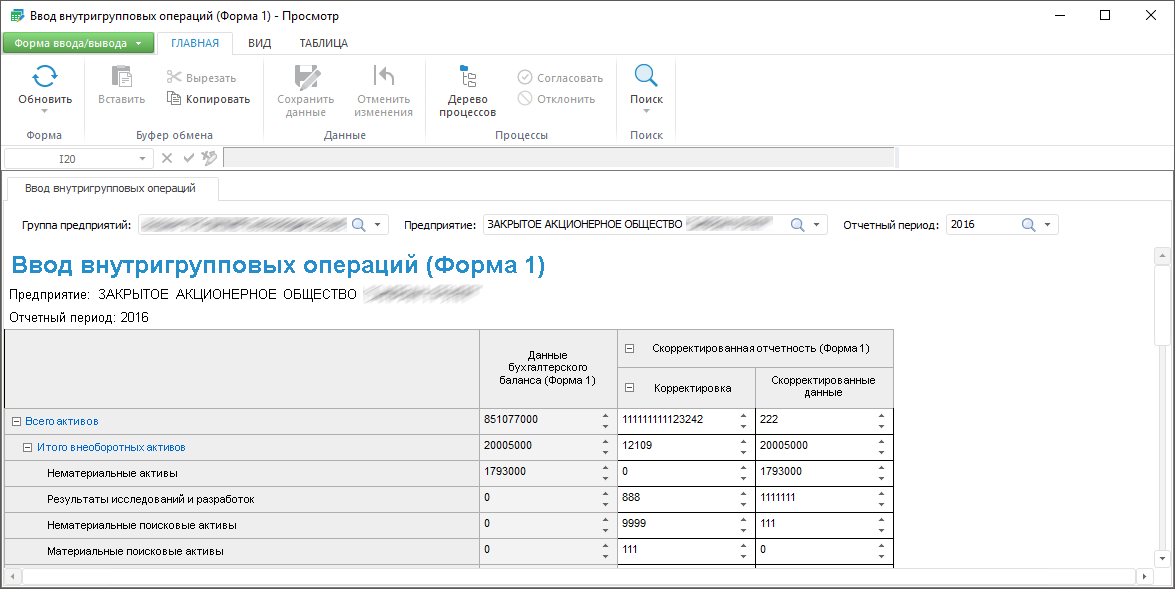Image resolution: width=1175 pixels, height=589 pixels.
Task: Open the Дерево процессов tree icon
Action: coord(467,76)
